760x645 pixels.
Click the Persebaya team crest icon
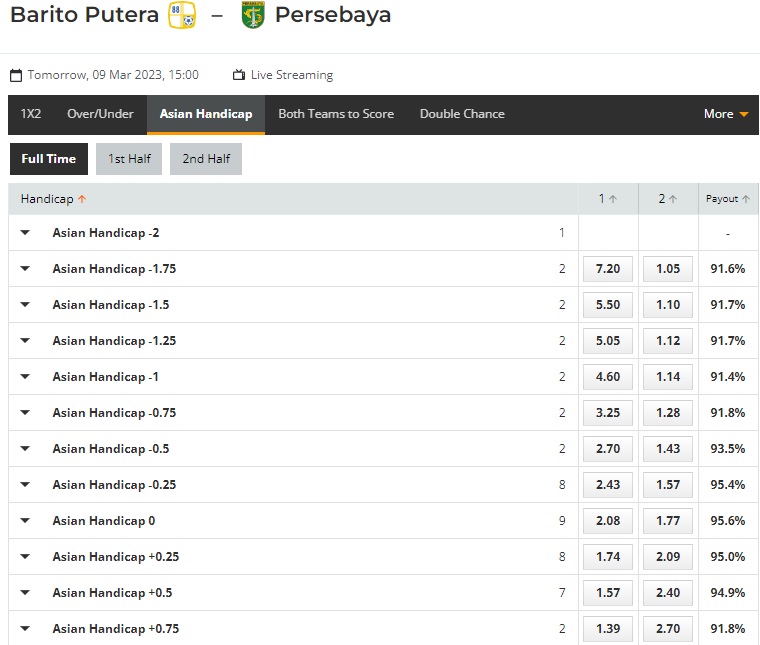click(253, 15)
